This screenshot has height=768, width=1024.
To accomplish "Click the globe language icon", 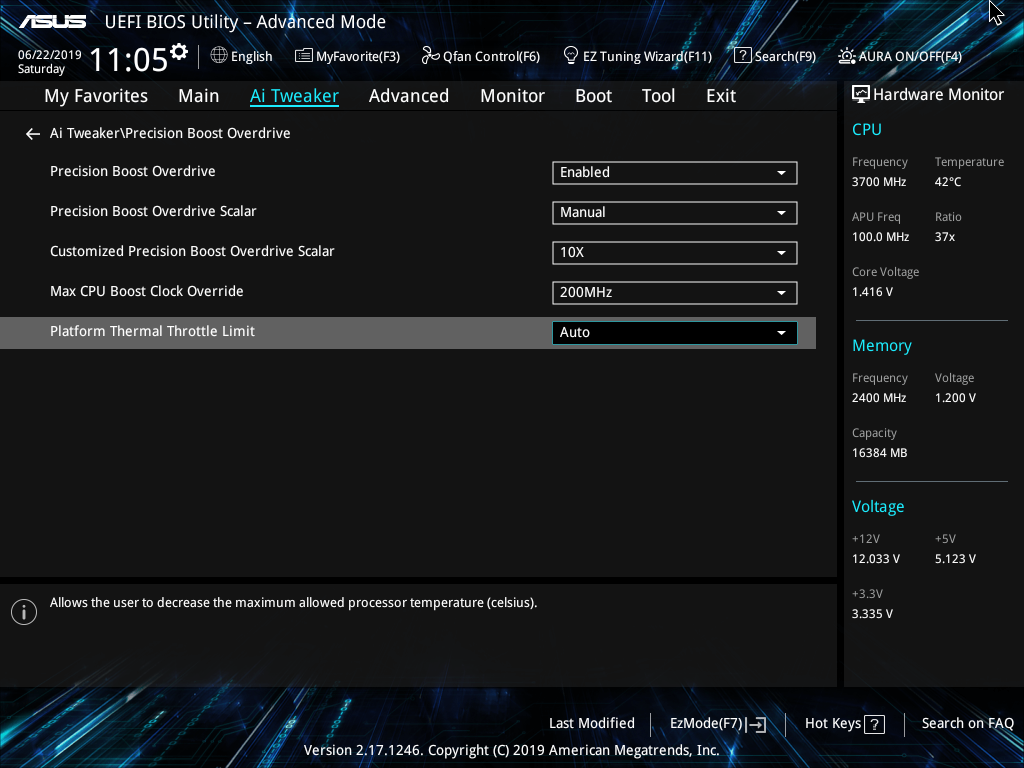I will tap(219, 56).
